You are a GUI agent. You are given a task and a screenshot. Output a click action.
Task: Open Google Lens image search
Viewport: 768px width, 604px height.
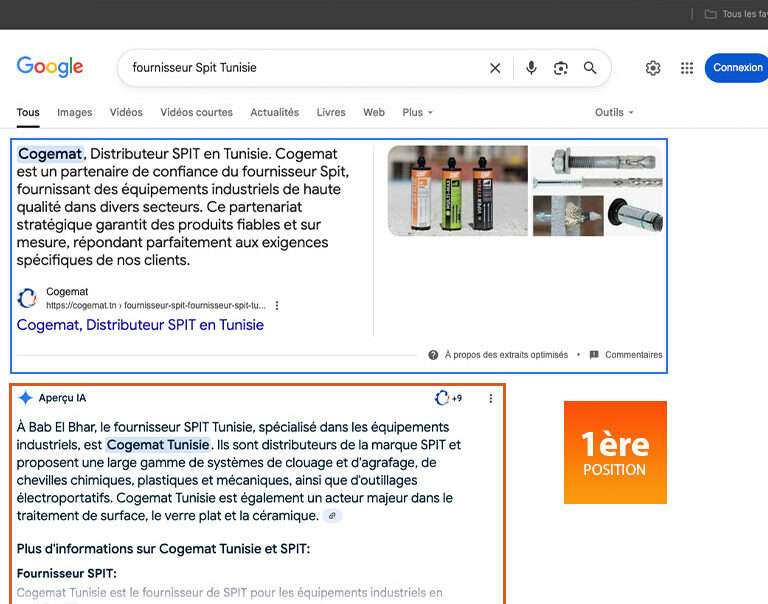tap(561, 68)
